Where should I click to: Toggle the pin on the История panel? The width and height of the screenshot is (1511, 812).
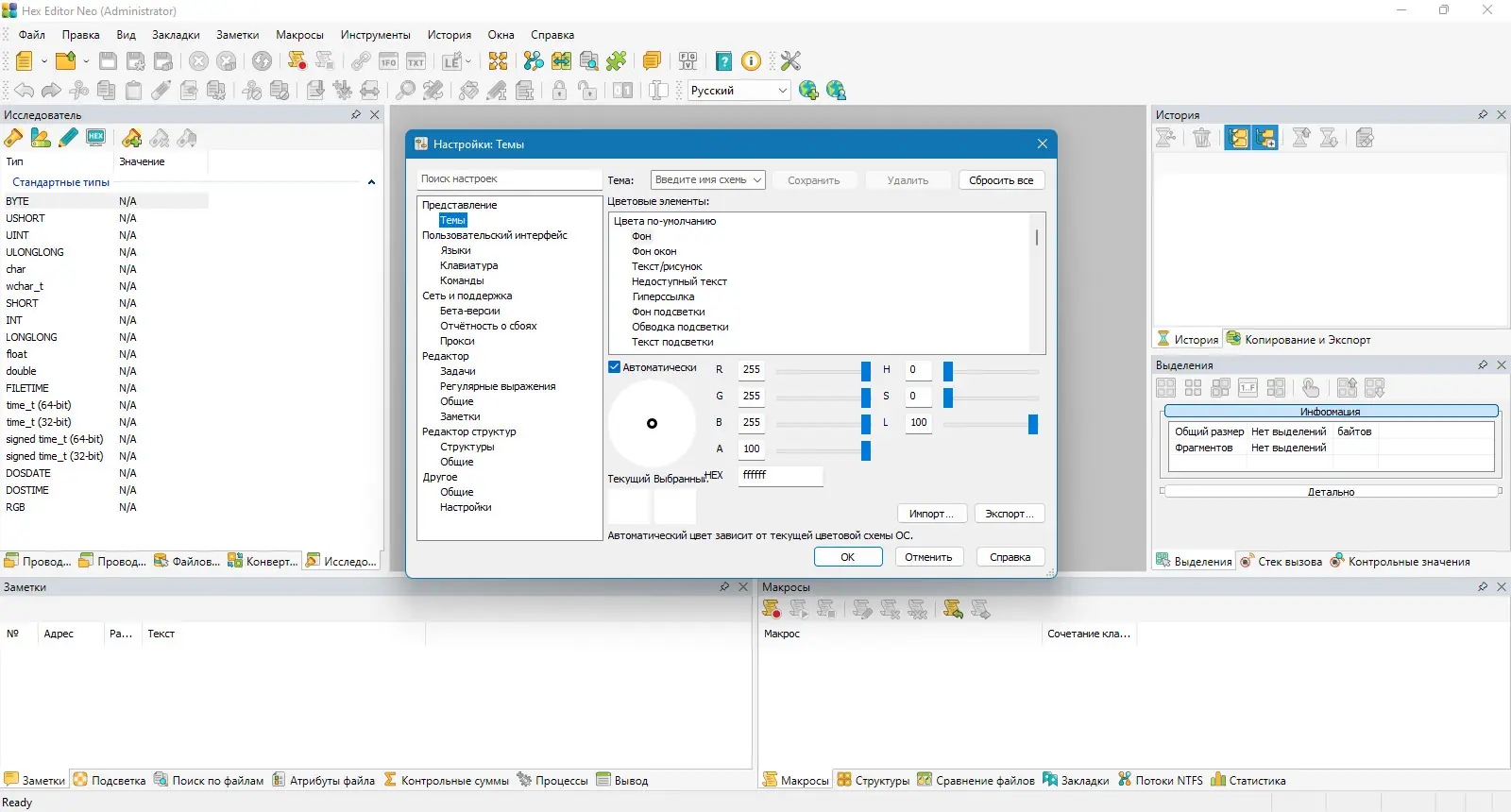pyautogui.click(x=1483, y=114)
